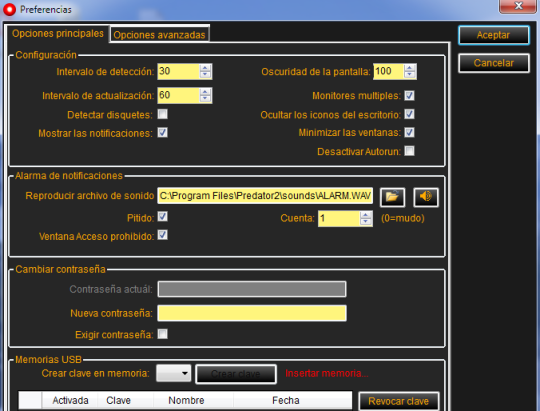Decrease the Cuenta spinner value

point(365,222)
